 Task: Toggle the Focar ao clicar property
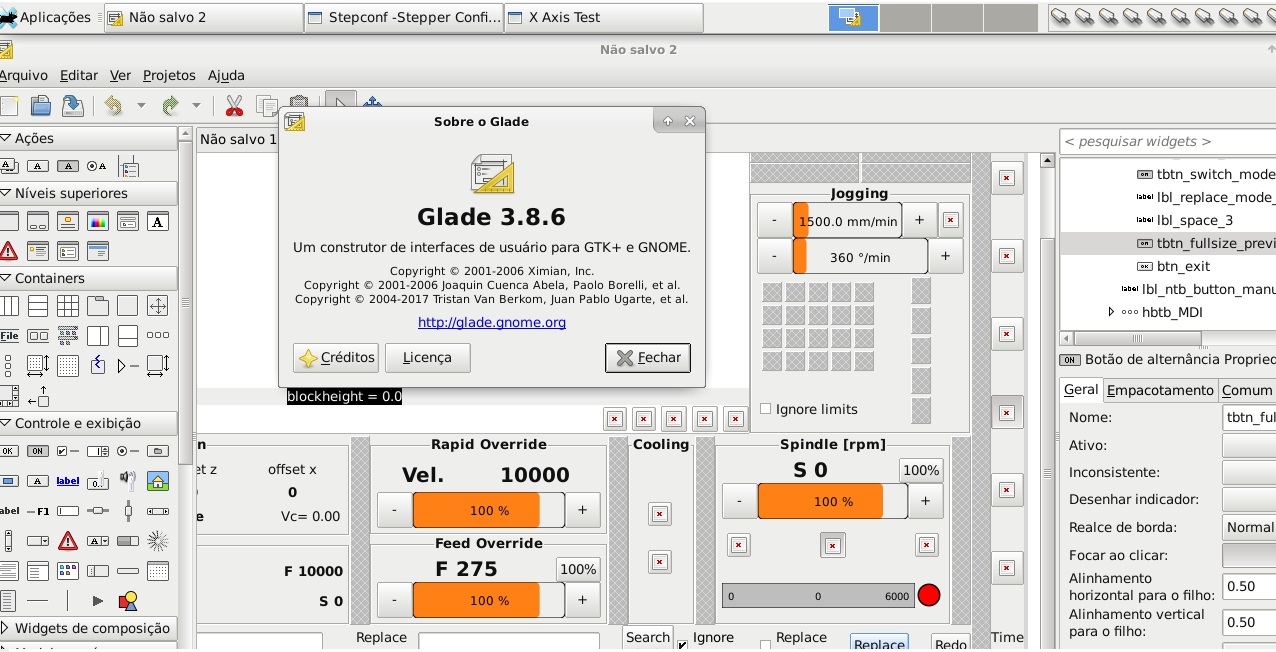(x=1249, y=555)
